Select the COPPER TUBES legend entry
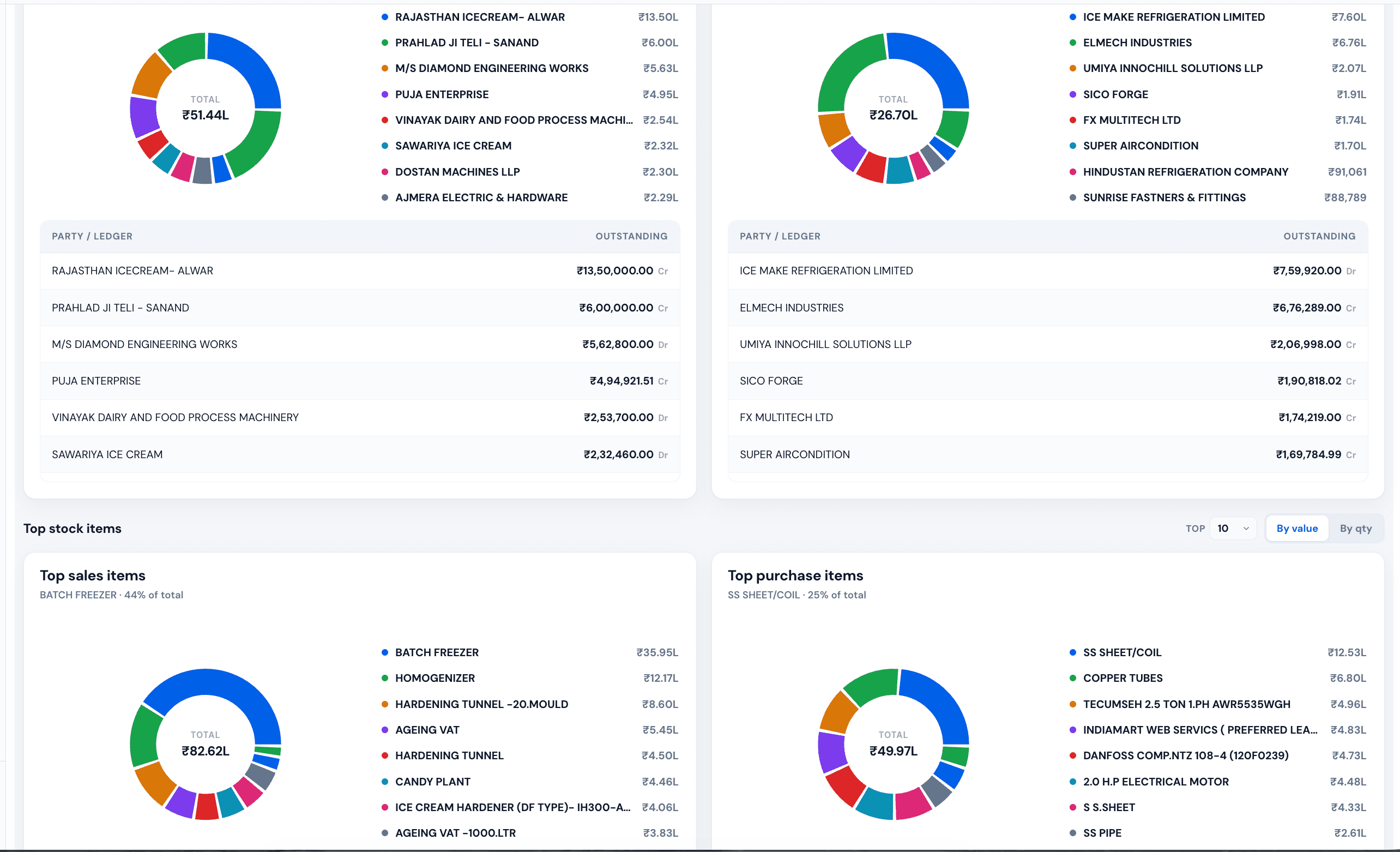The image size is (1400, 852). (x=1217, y=678)
